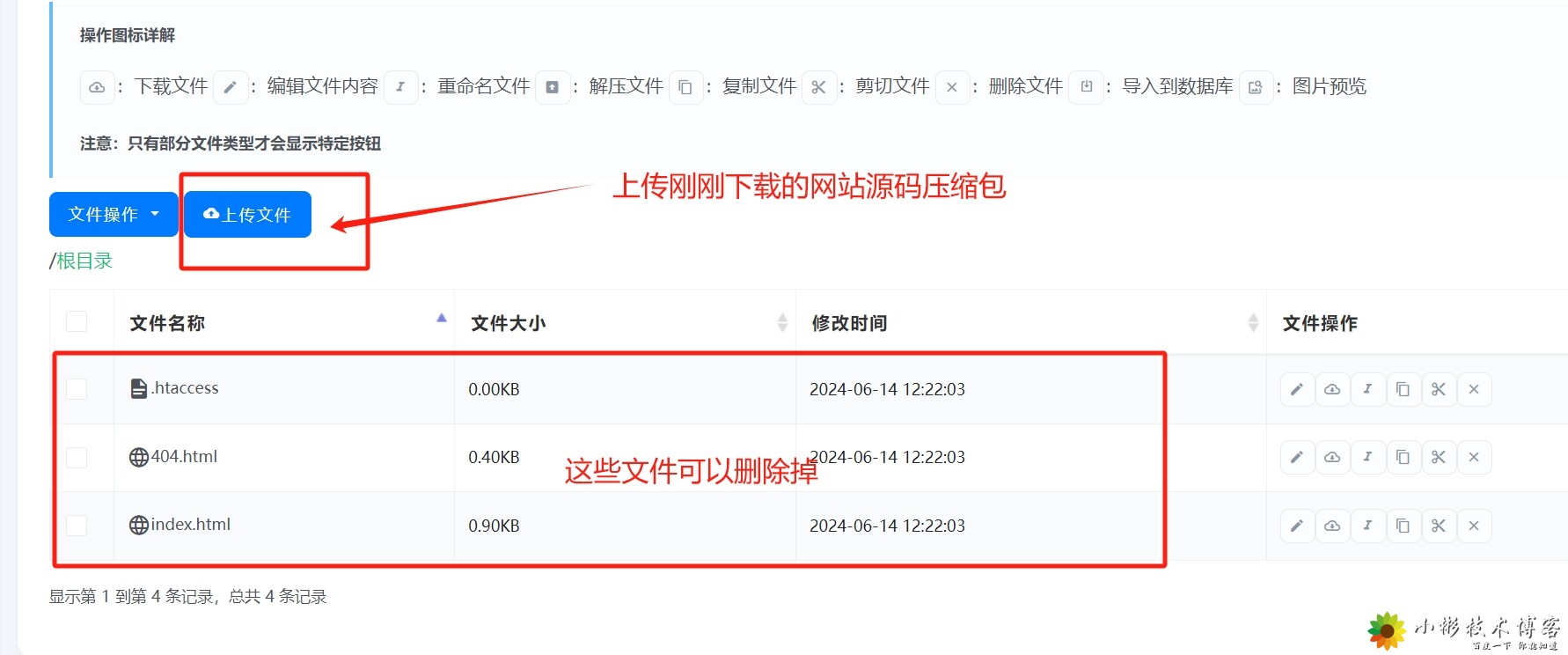Click the legend import to database icon
The image size is (1568, 655).
pyautogui.click(x=1087, y=87)
